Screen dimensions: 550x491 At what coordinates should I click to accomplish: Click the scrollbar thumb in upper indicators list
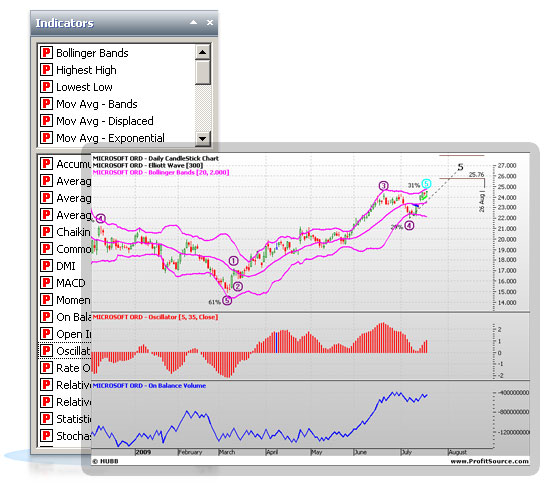[202, 72]
